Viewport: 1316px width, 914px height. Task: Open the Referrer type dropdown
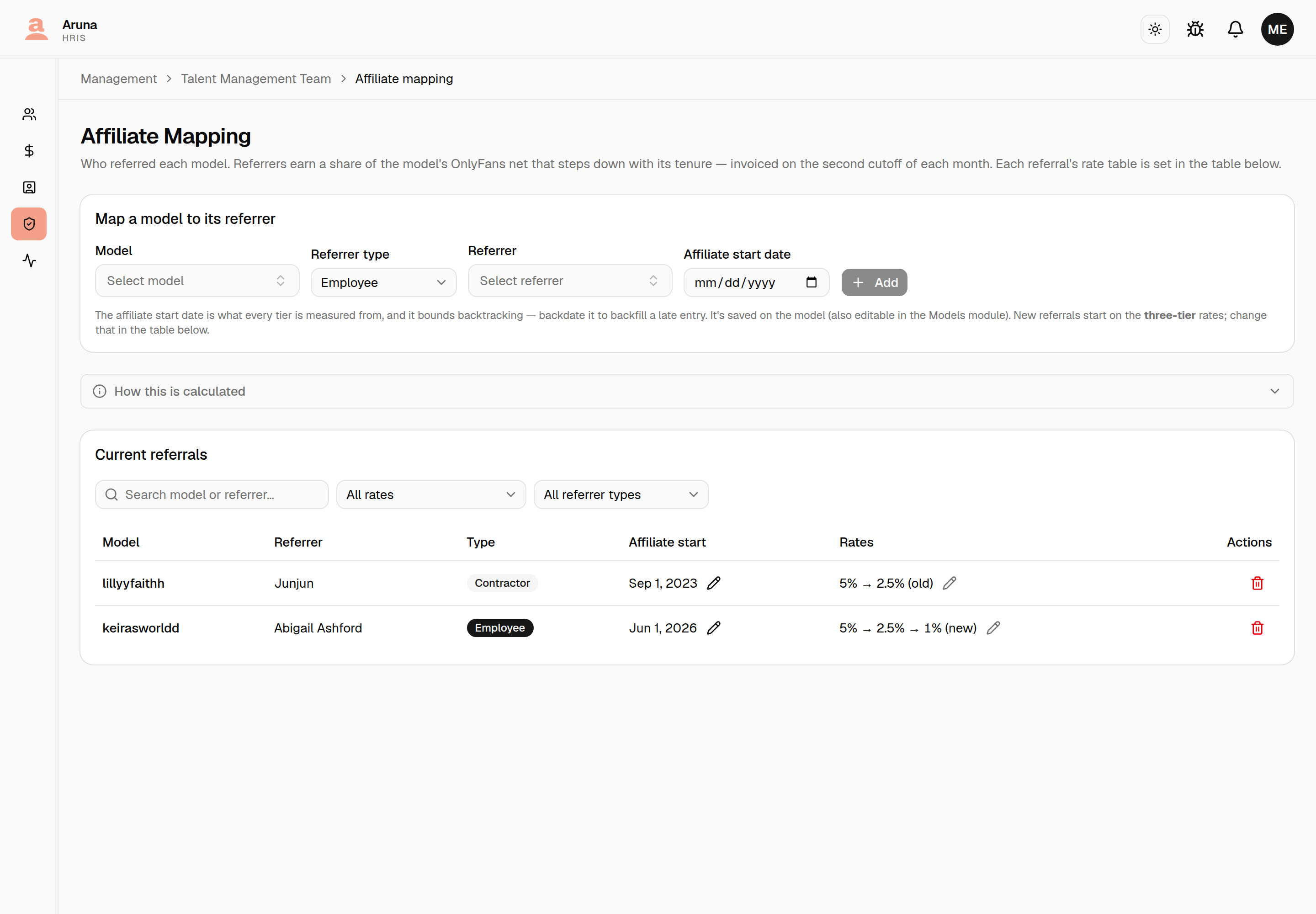click(383, 282)
